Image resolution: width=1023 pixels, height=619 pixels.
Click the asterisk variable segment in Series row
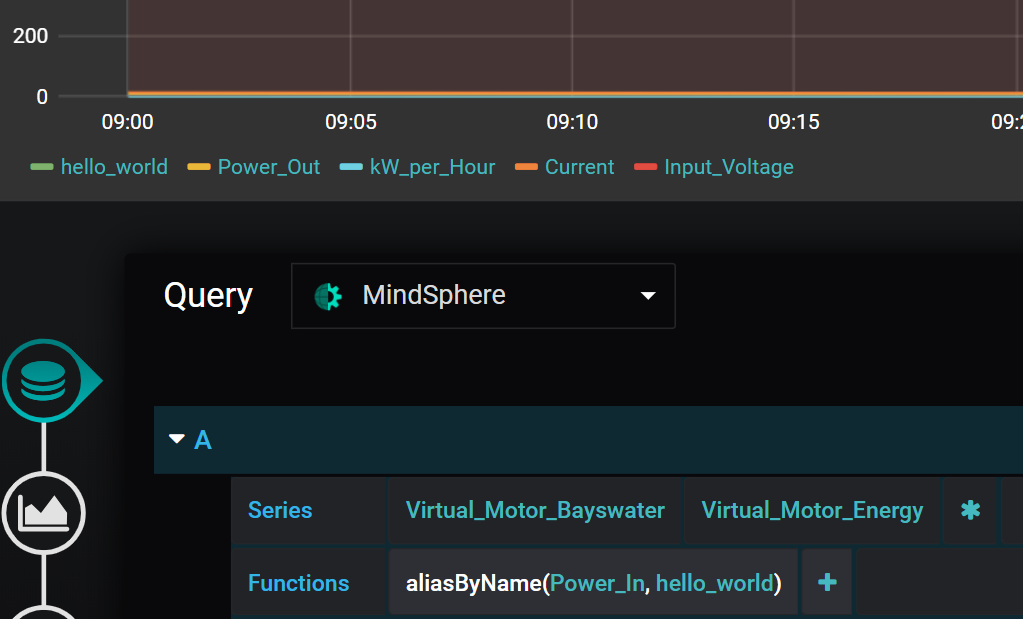(970, 510)
